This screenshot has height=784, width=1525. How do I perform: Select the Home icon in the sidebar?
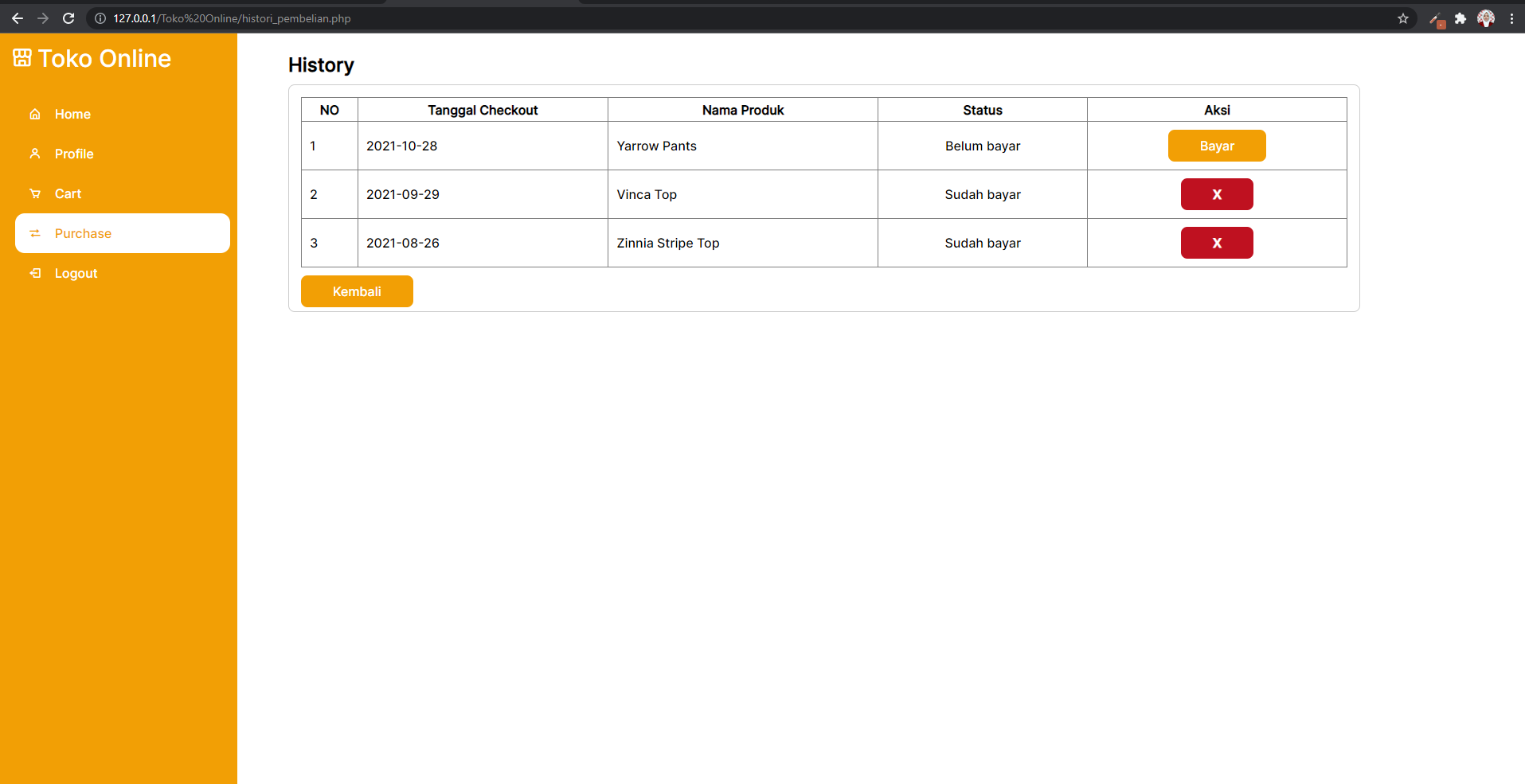[x=35, y=114]
